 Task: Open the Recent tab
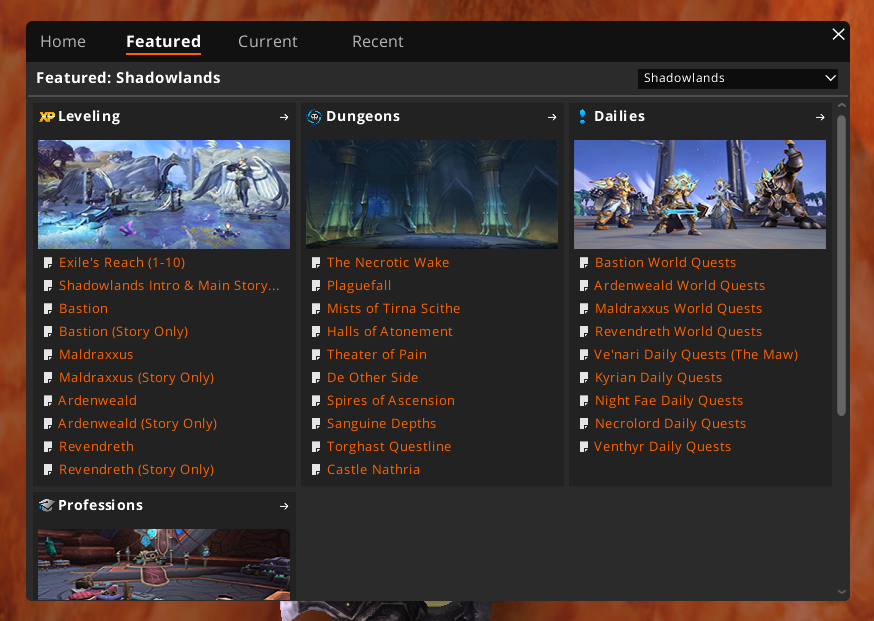coord(378,42)
